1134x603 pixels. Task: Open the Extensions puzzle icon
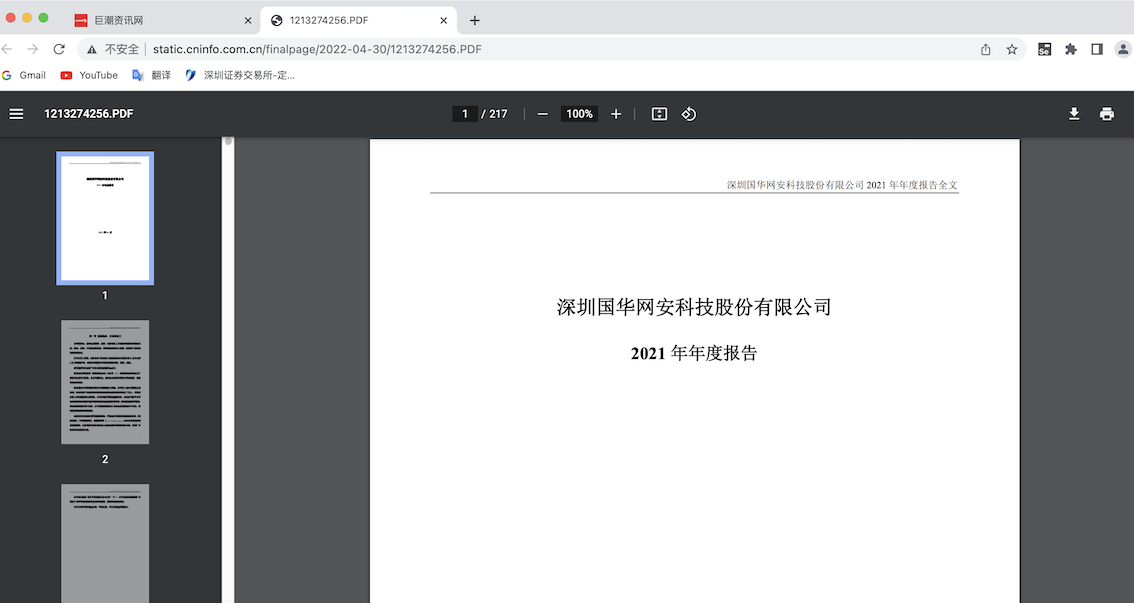click(x=1071, y=49)
